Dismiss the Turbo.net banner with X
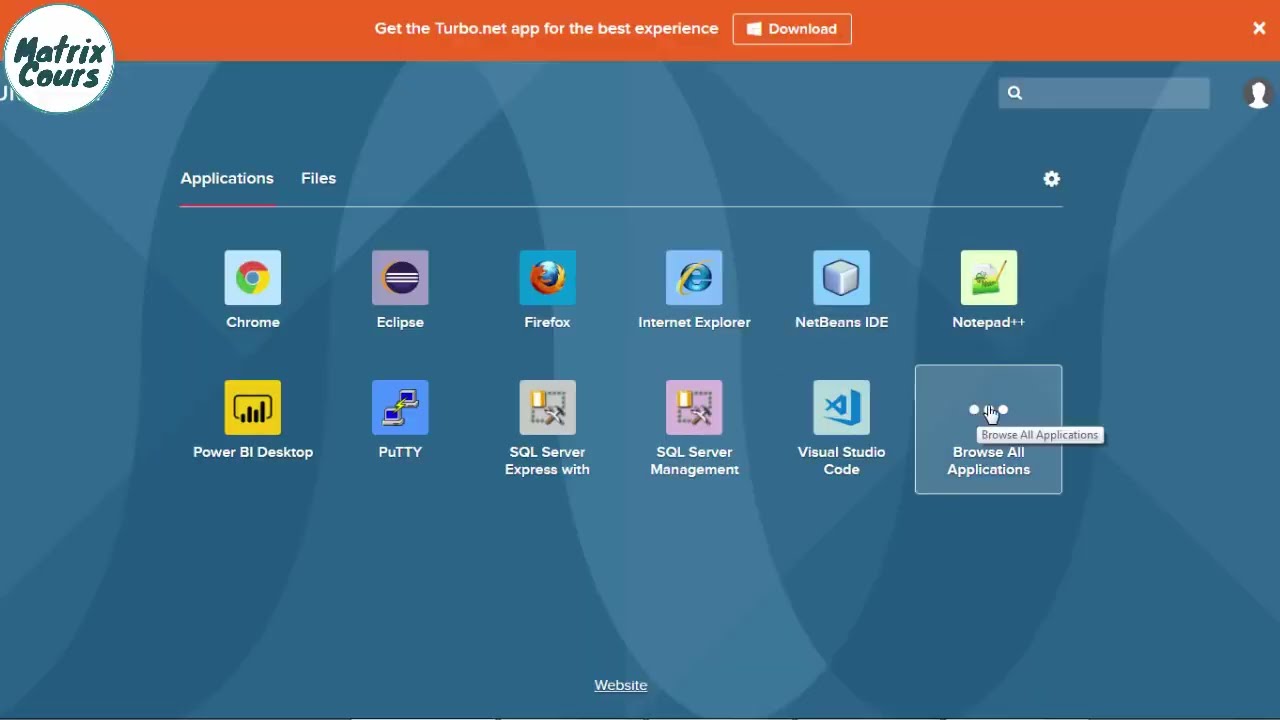Image resolution: width=1280 pixels, height=720 pixels. tap(1259, 29)
